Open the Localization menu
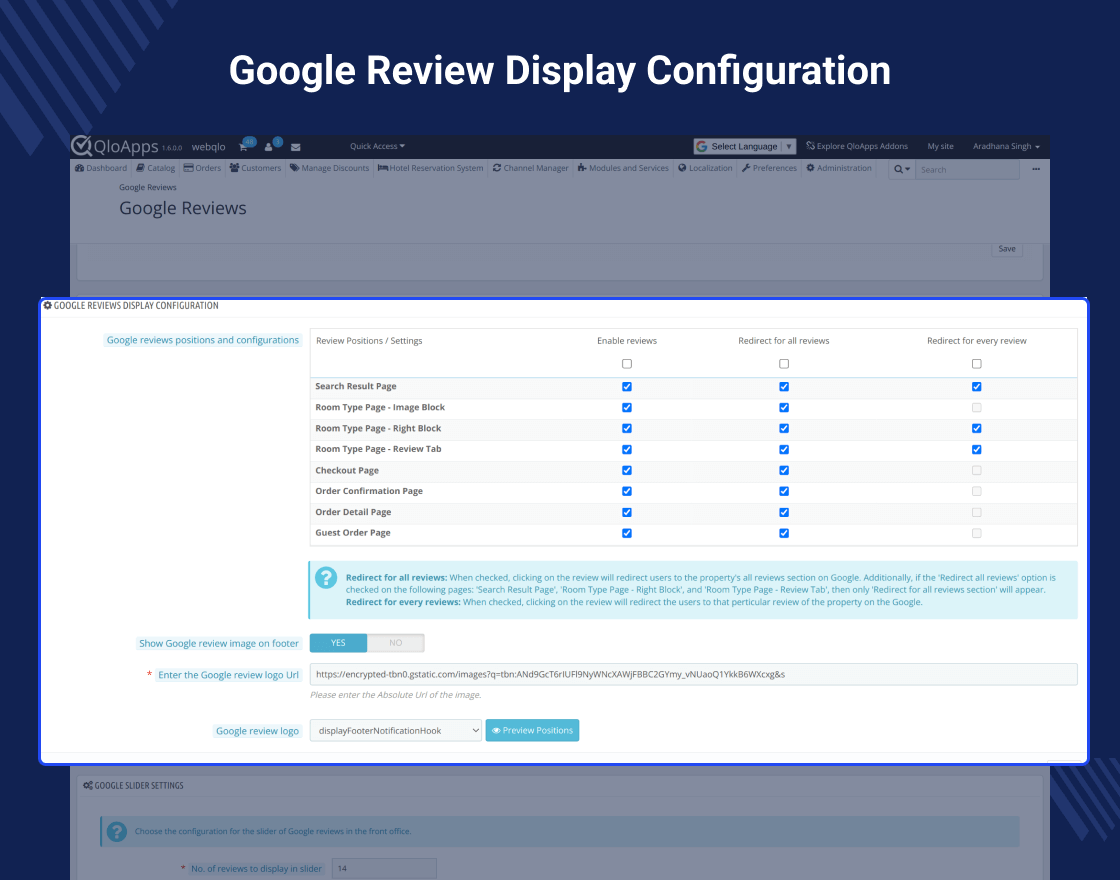Screen dimensions: 1120x880 [705, 168]
